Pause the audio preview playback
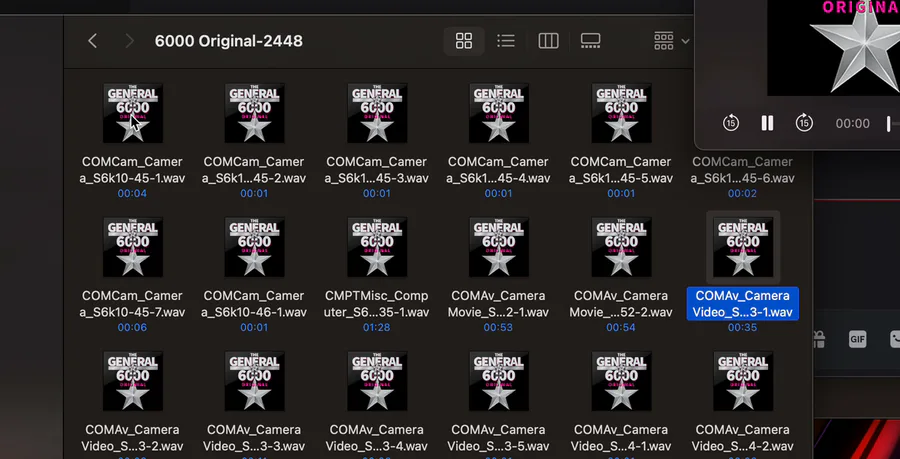The image size is (900, 459). click(x=767, y=123)
